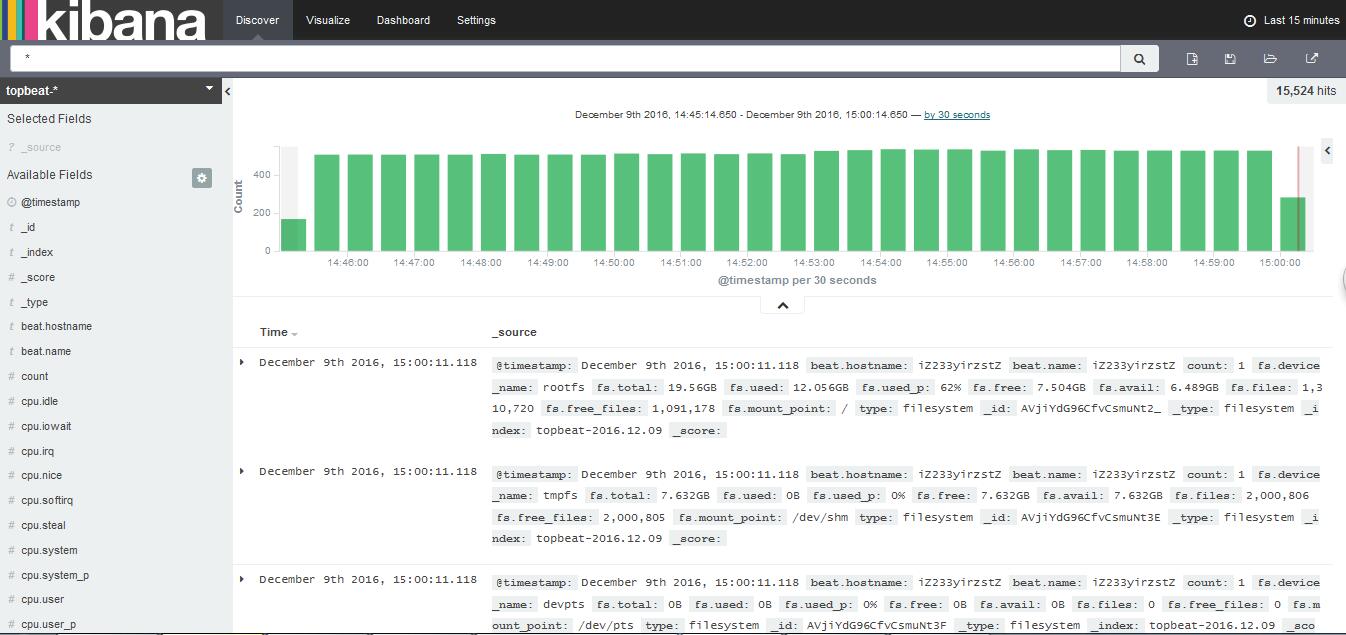Select the _type field
The height and width of the screenshot is (635, 1346).
coord(34,302)
